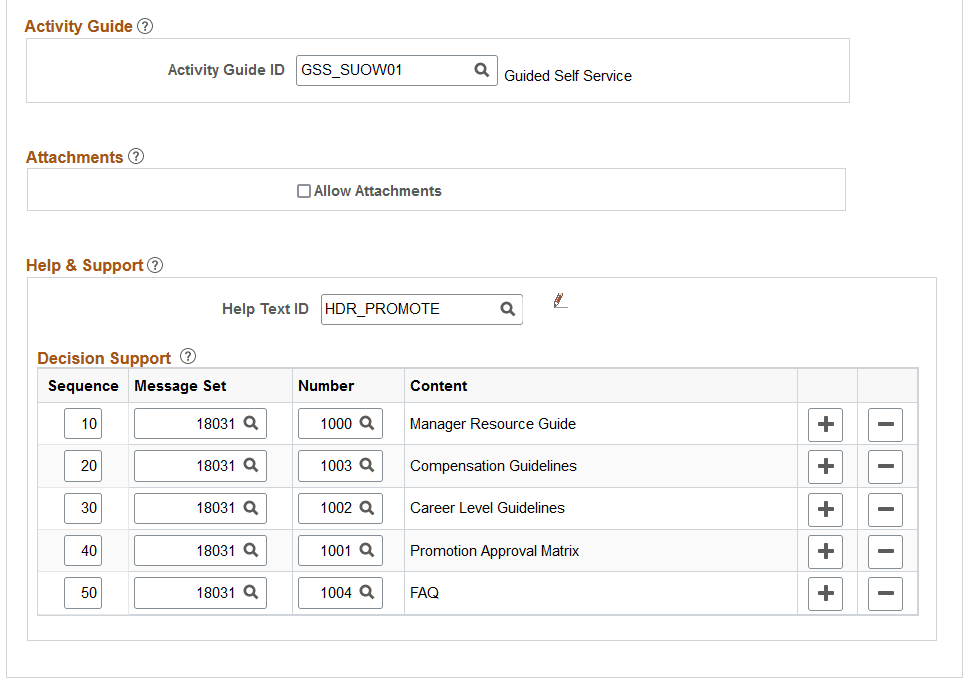Open Message Set lookup on Promotion Approval Matrix row
This screenshot has height=682, width=974.
tap(252, 550)
